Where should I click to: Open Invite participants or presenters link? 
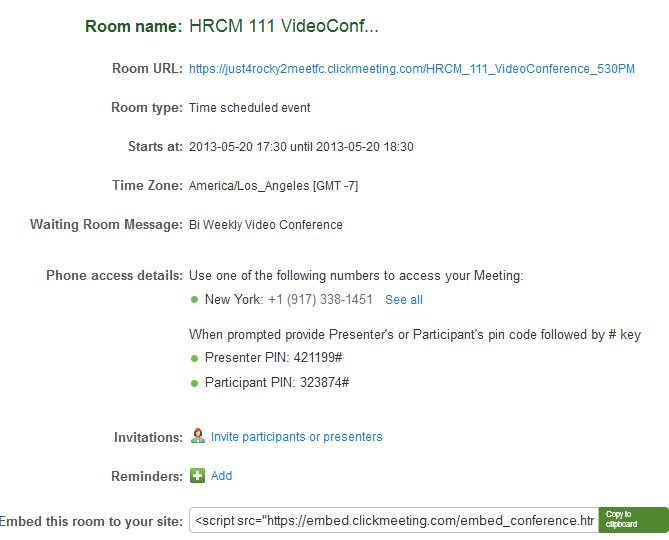click(297, 437)
